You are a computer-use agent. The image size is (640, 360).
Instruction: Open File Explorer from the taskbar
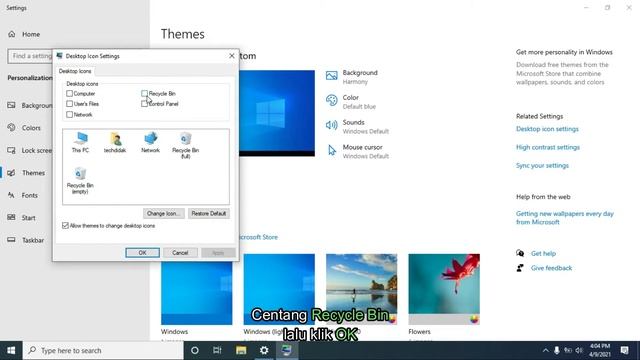click(241, 350)
